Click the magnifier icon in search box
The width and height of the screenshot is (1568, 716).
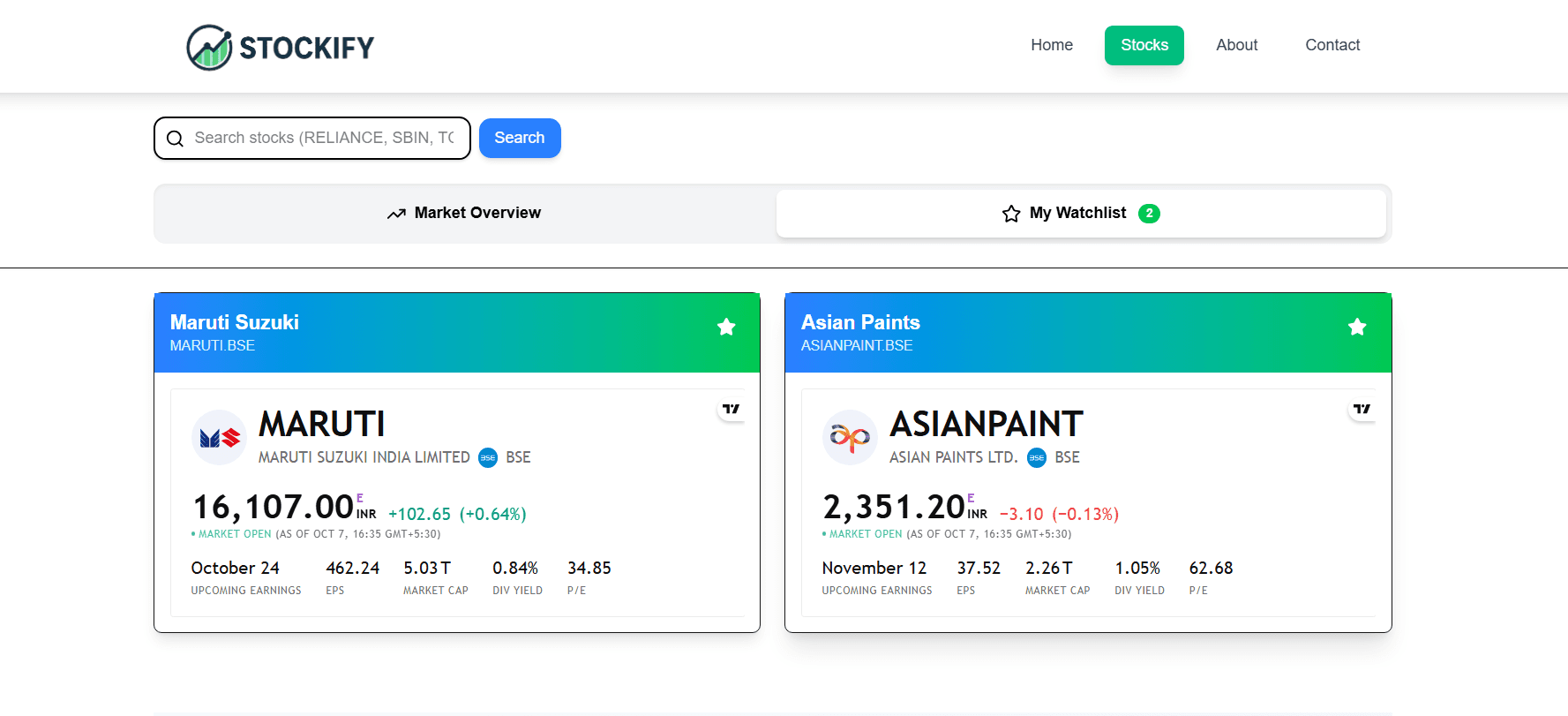[x=175, y=139]
